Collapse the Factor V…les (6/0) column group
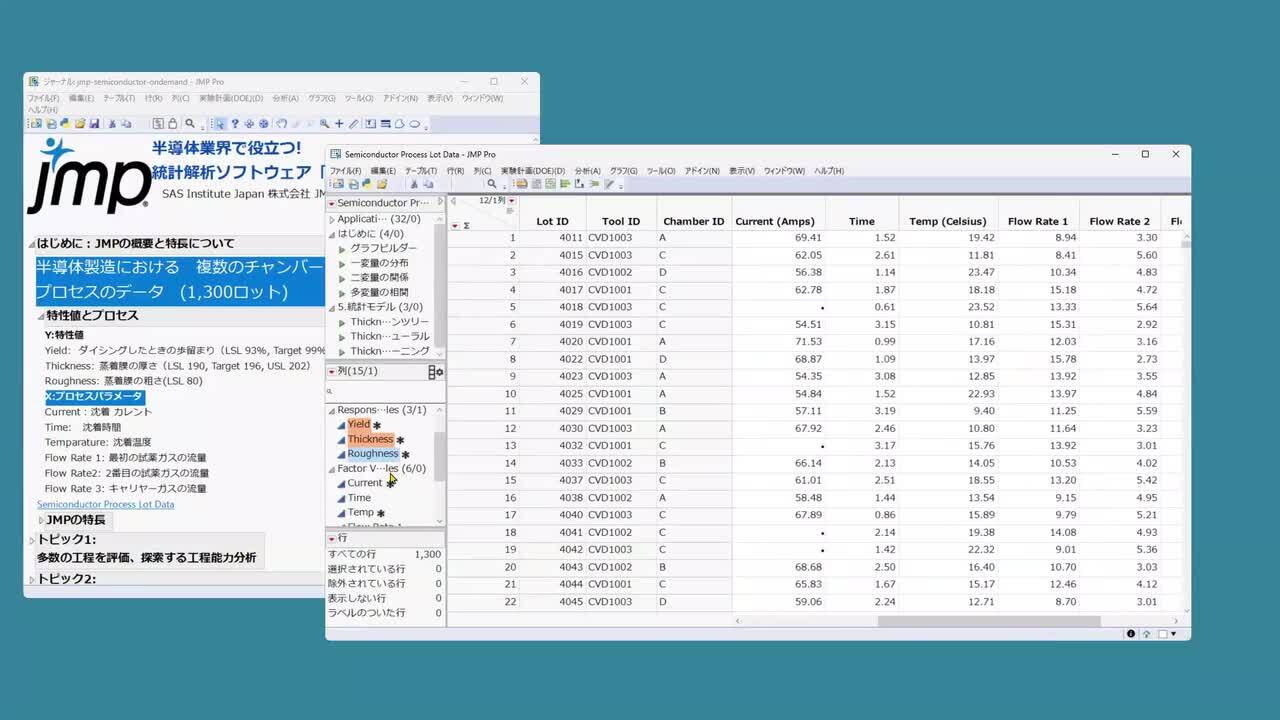 click(331, 469)
